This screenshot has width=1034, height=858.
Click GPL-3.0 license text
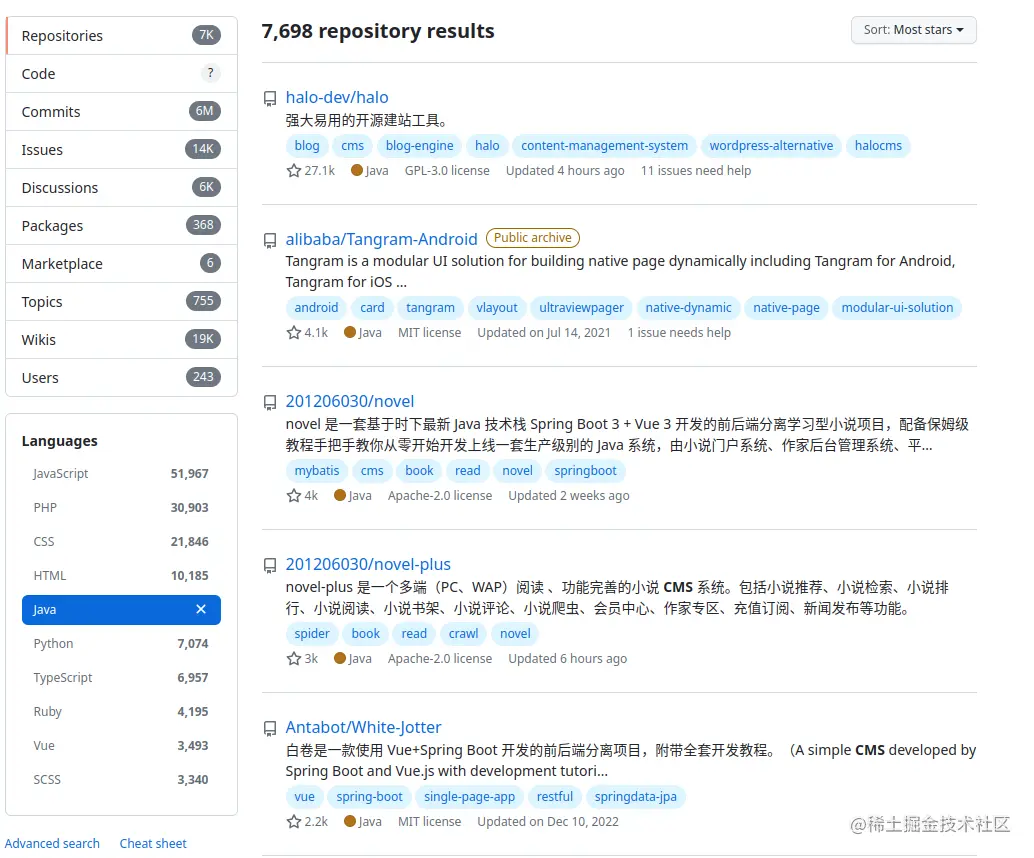click(x=447, y=171)
